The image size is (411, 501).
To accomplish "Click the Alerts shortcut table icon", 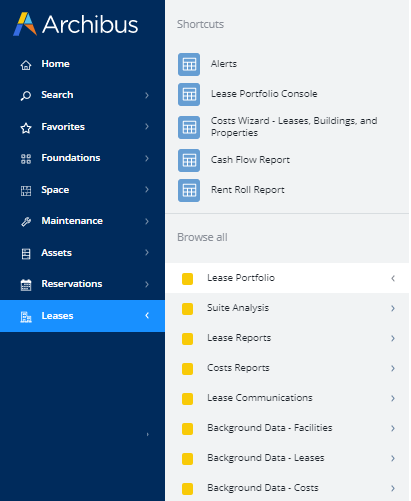I will (x=189, y=64).
